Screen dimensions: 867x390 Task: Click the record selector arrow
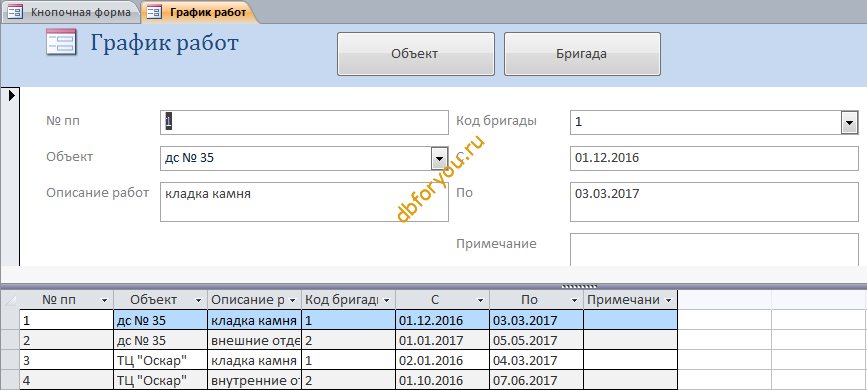point(11,95)
